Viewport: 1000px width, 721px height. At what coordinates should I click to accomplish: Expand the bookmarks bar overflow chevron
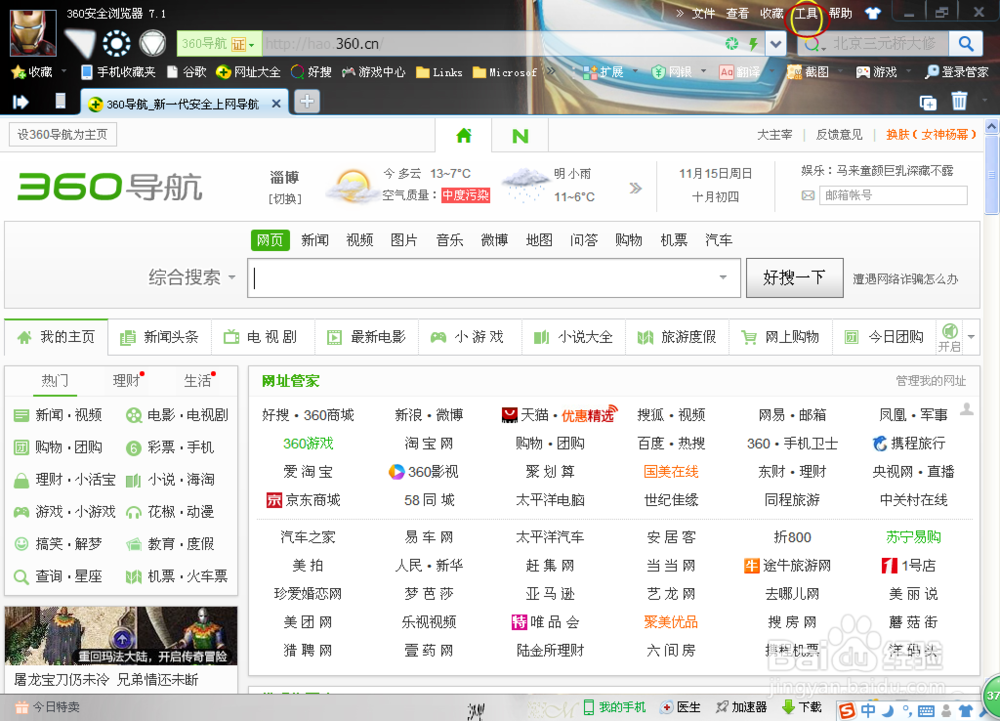[x=551, y=71]
